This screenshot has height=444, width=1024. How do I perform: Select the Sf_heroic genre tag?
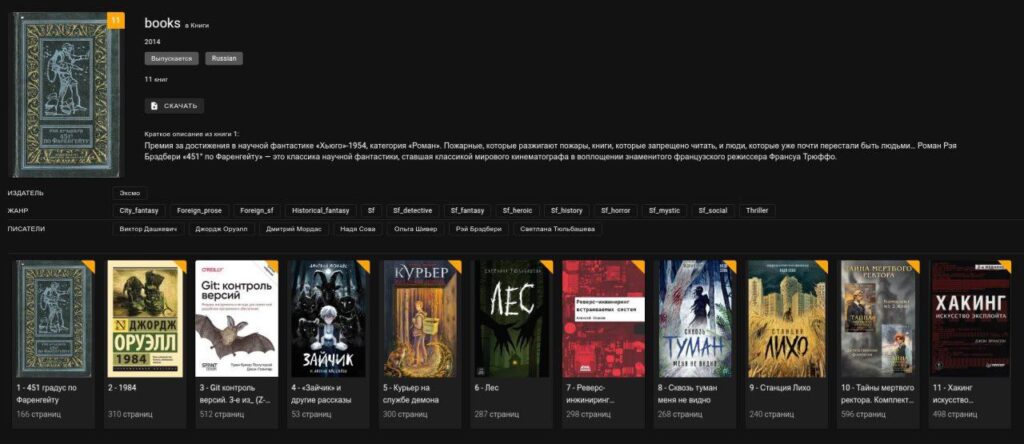(x=517, y=211)
